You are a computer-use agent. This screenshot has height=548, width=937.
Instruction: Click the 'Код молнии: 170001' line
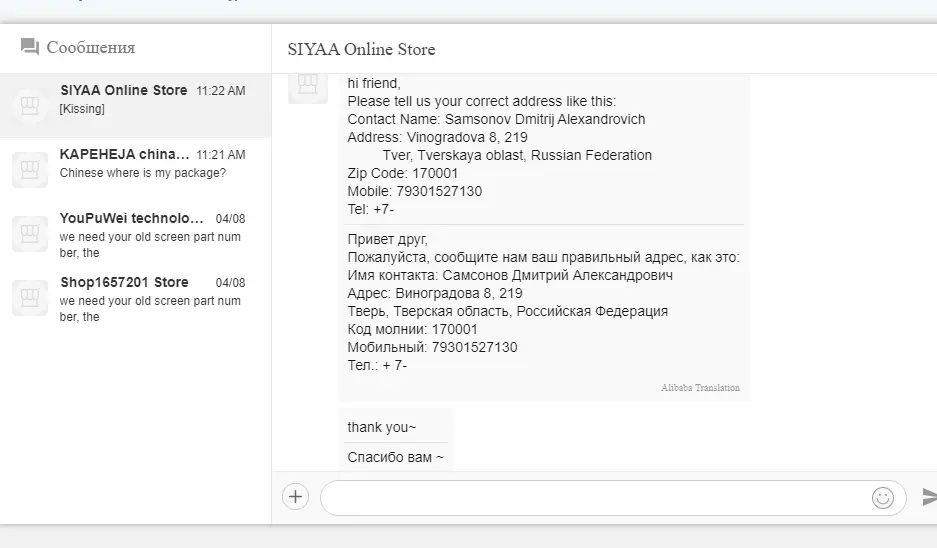click(x=412, y=329)
